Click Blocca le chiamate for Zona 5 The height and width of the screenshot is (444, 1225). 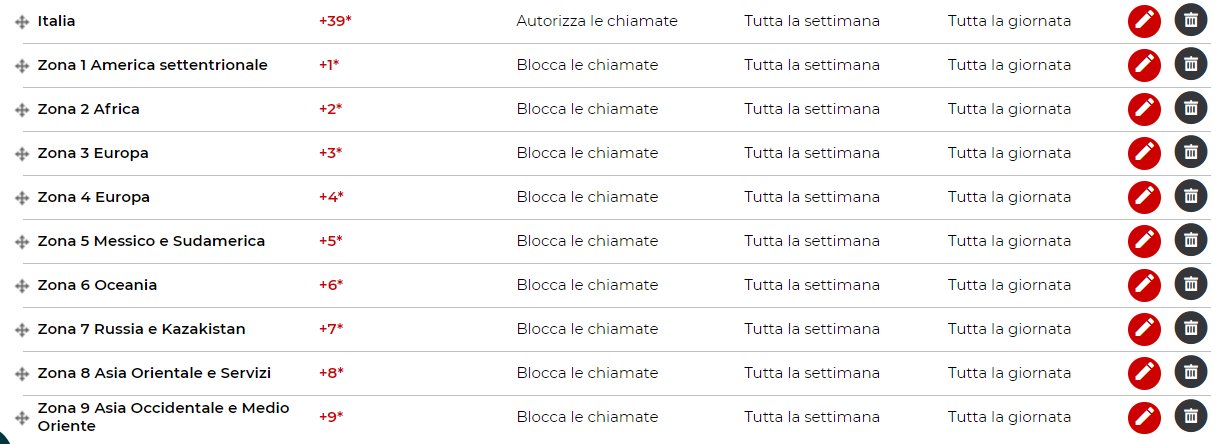[x=587, y=241]
